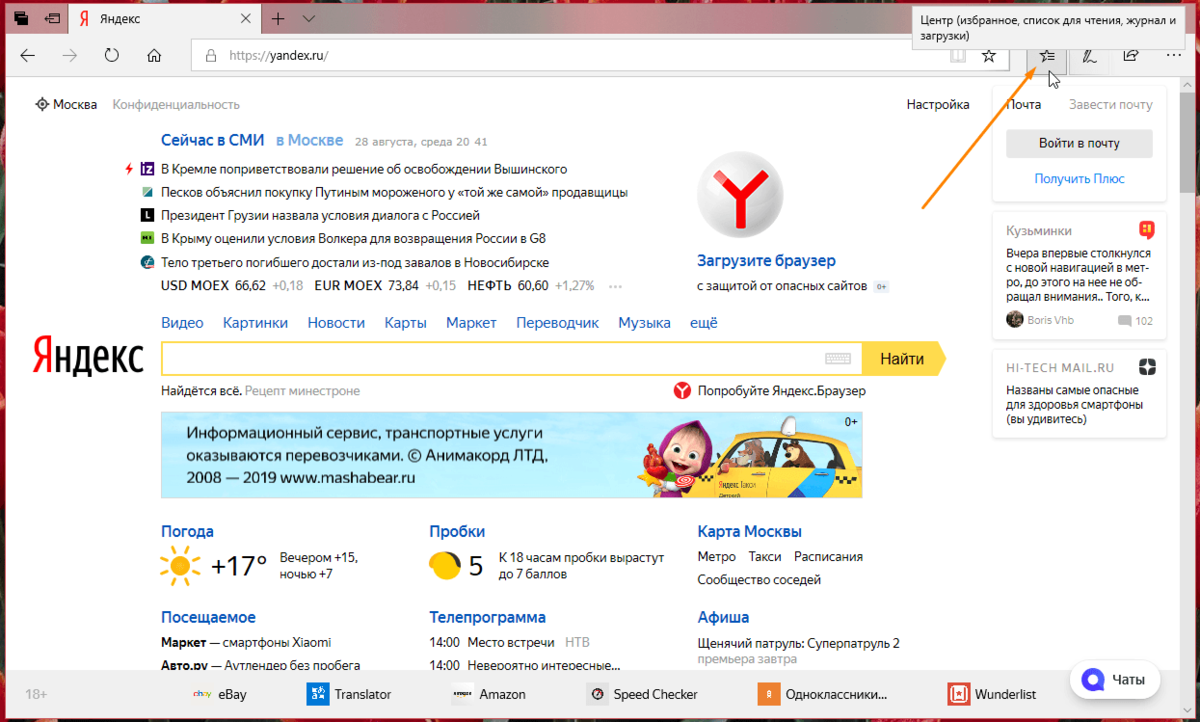This screenshot has height=722, width=1200.
Task: Open the Загрузите браузер link
Action: click(766, 260)
